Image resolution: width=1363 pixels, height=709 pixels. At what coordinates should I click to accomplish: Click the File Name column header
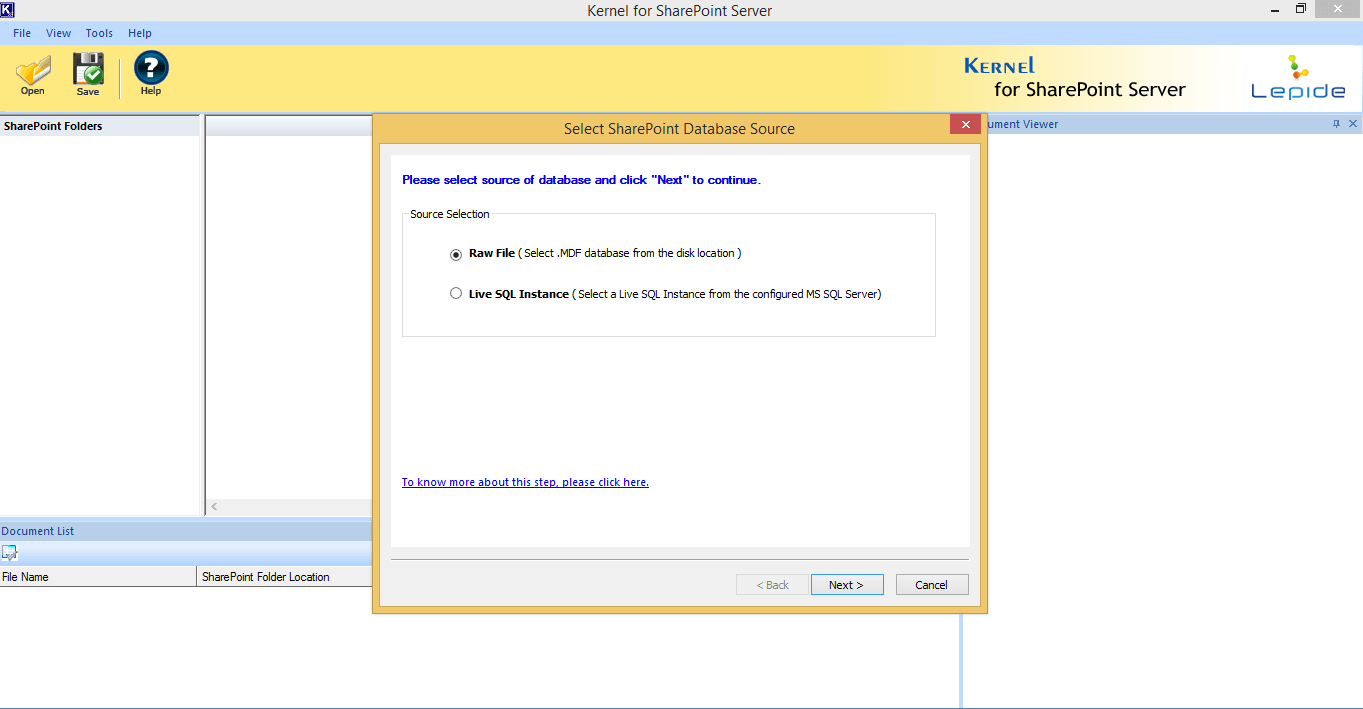(x=98, y=577)
